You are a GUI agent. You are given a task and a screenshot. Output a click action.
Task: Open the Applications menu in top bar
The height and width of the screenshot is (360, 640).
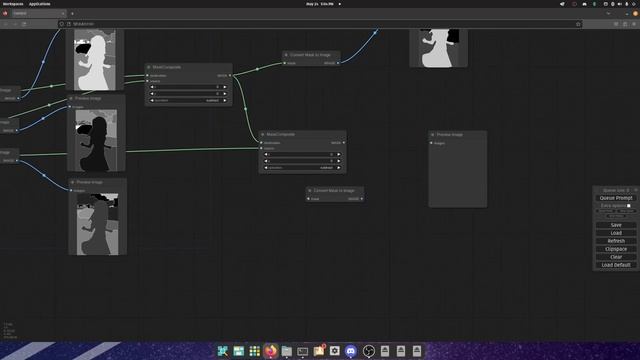(40, 4)
